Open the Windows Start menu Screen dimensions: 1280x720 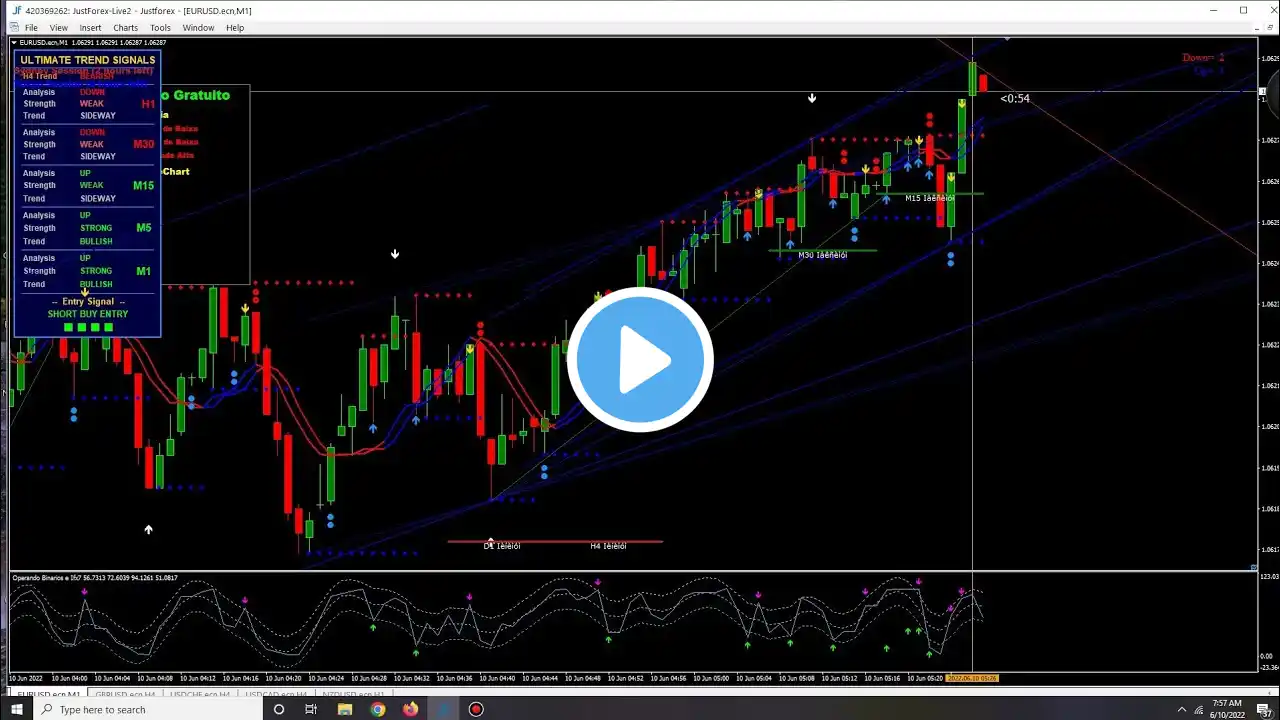[16, 709]
